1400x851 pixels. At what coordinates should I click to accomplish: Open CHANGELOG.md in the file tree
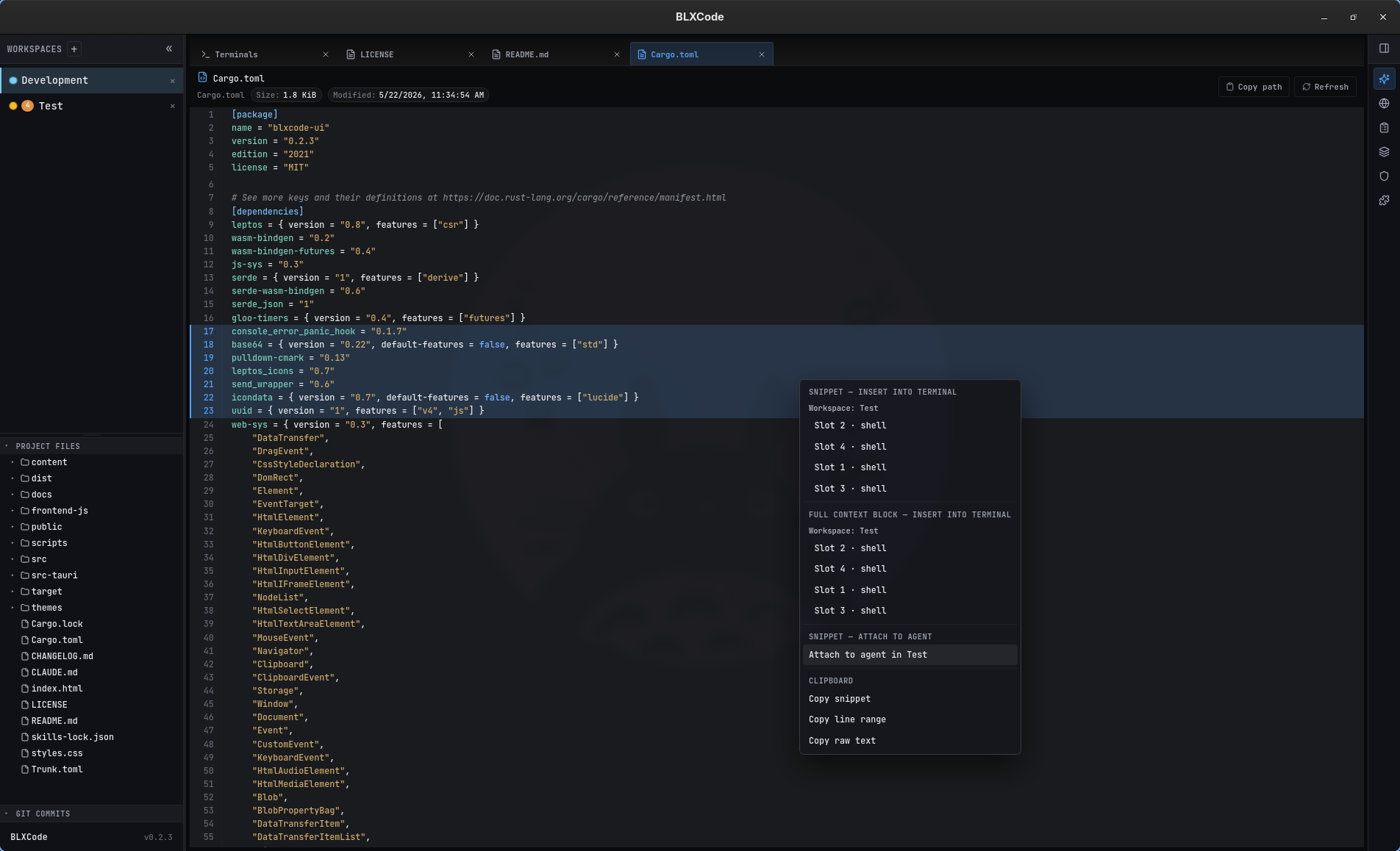point(91,656)
